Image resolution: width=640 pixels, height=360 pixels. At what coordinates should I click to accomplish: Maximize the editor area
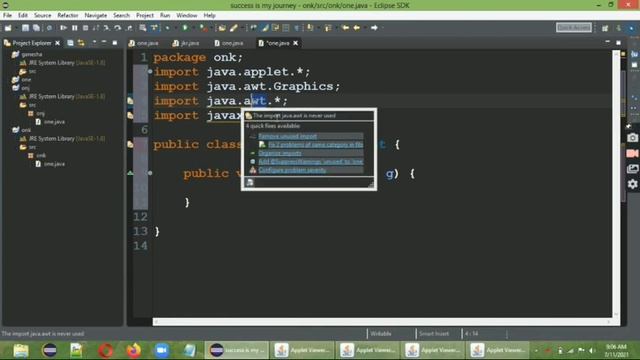coord(618,42)
